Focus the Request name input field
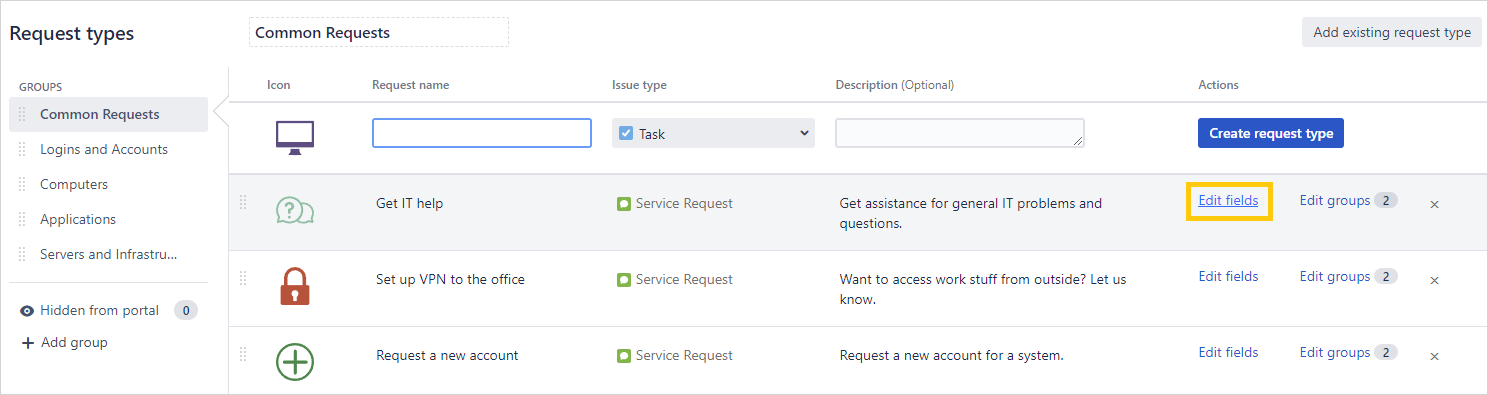The width and height of the screenshot is (1488, 395). [x=482, y=133]
